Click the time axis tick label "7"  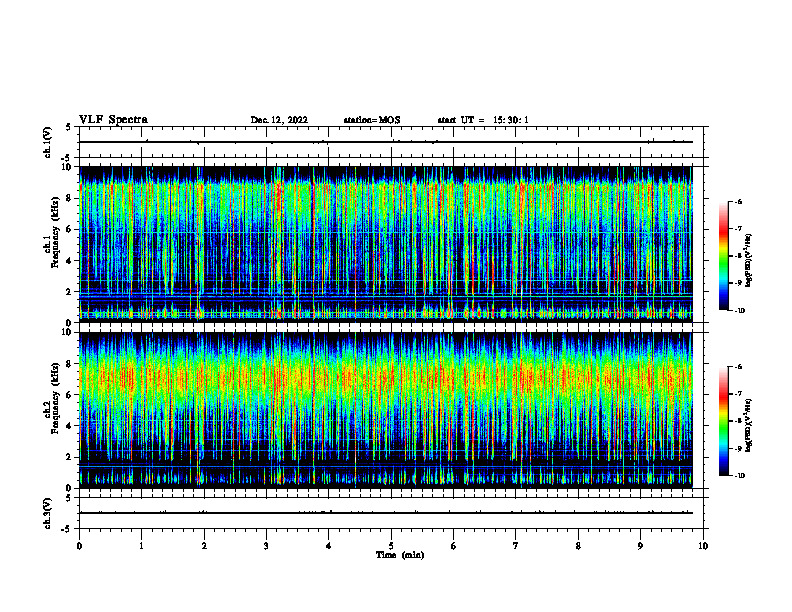(515, 546)
